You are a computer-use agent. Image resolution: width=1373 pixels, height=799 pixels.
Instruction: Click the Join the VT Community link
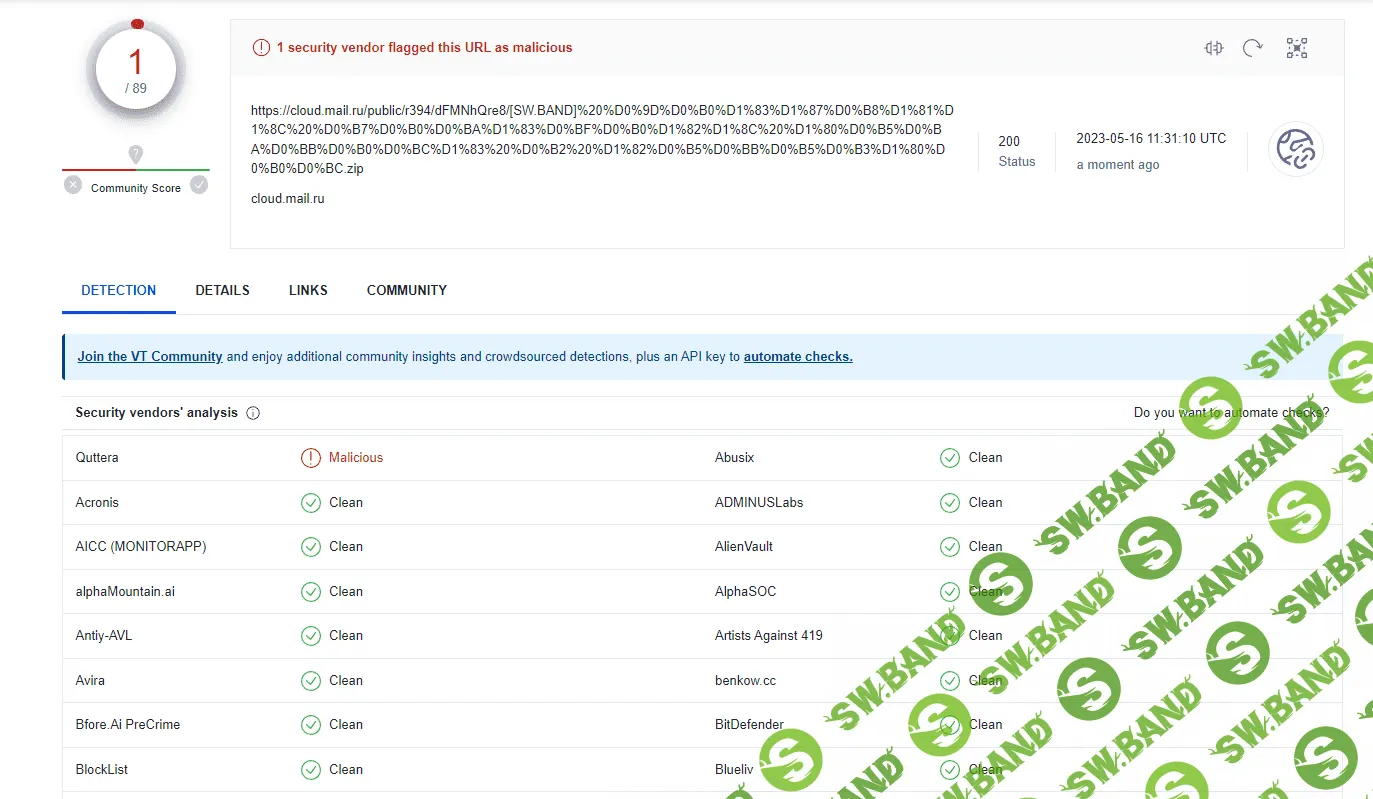coord(150,357)
